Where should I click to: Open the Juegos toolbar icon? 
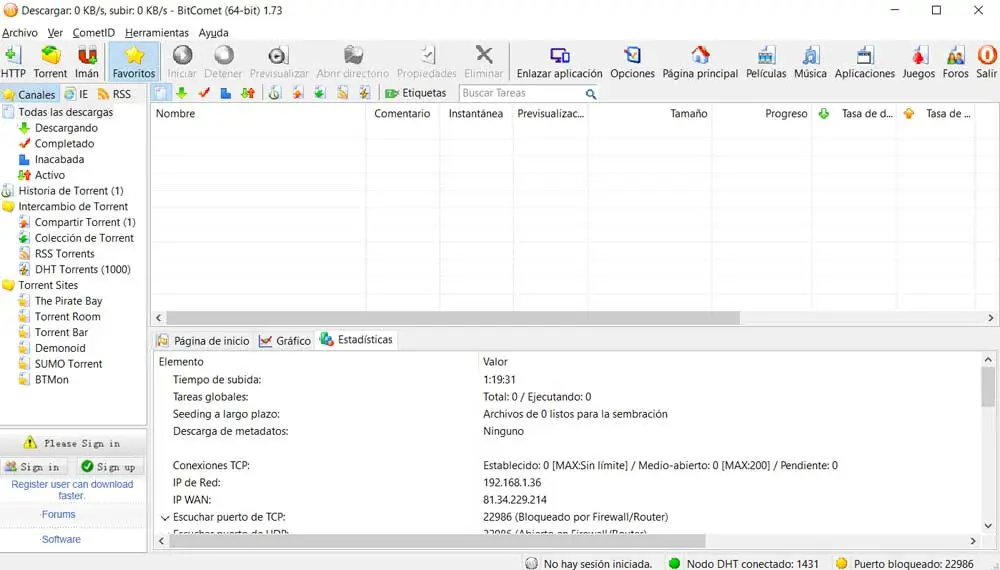(x=918, y=62)
